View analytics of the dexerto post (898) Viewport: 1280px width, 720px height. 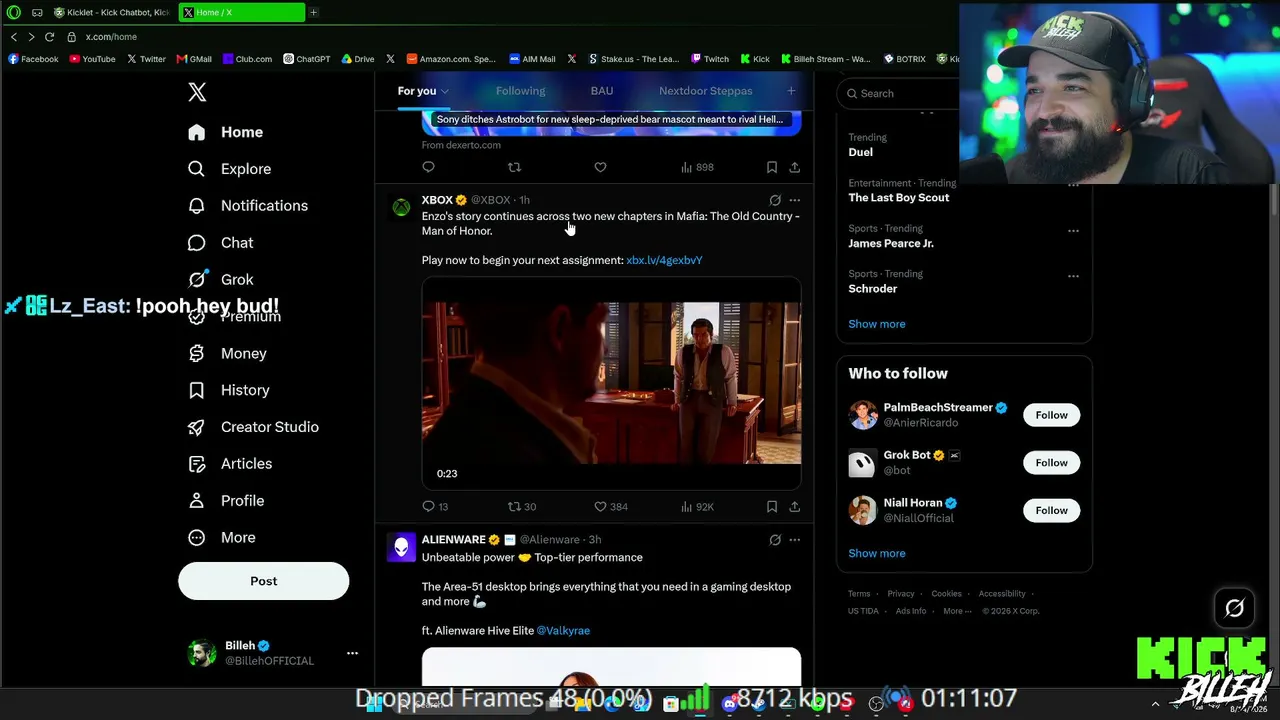click(696, 167)
